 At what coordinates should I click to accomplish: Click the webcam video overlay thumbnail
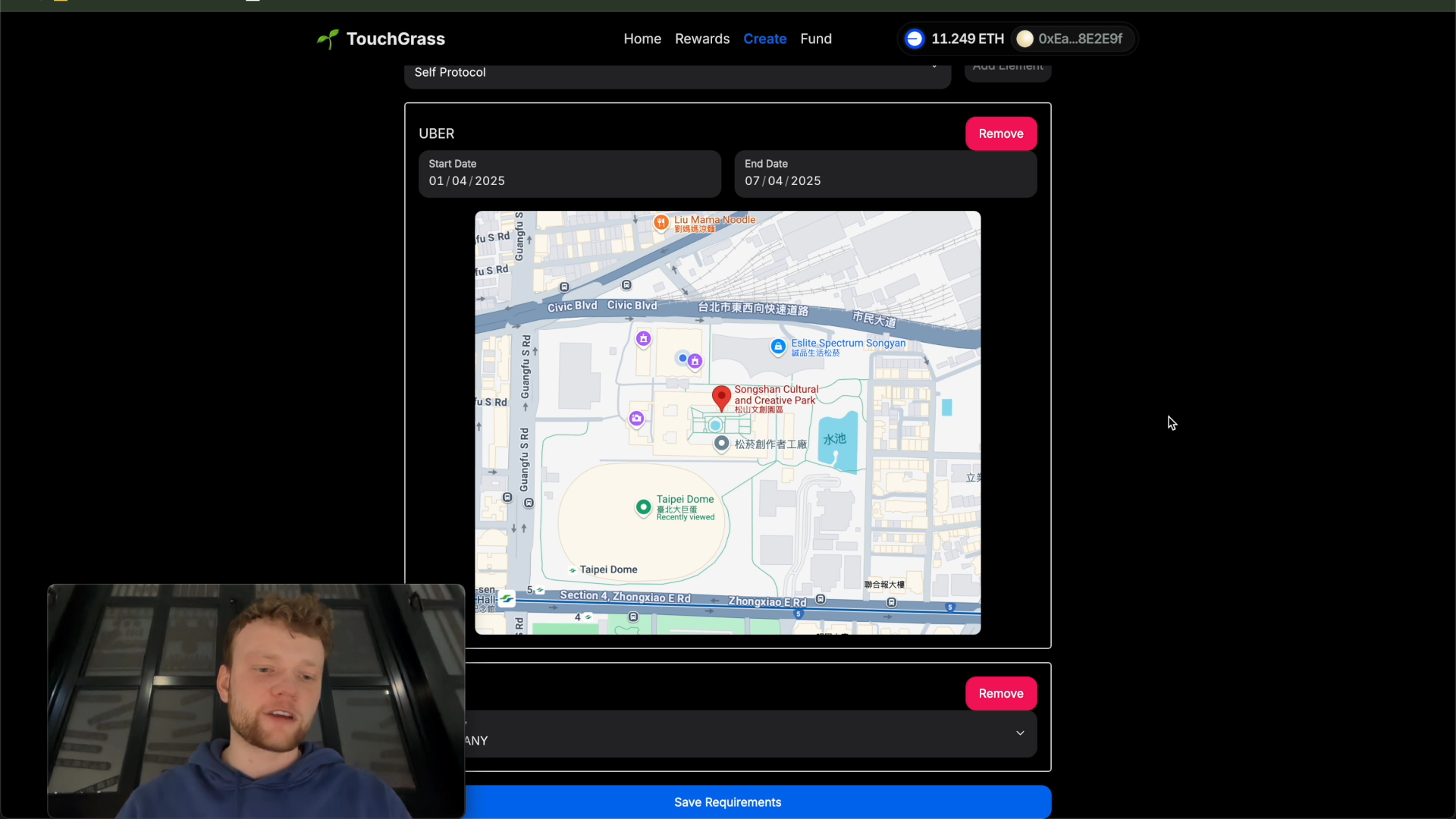(x=256, y=701)
